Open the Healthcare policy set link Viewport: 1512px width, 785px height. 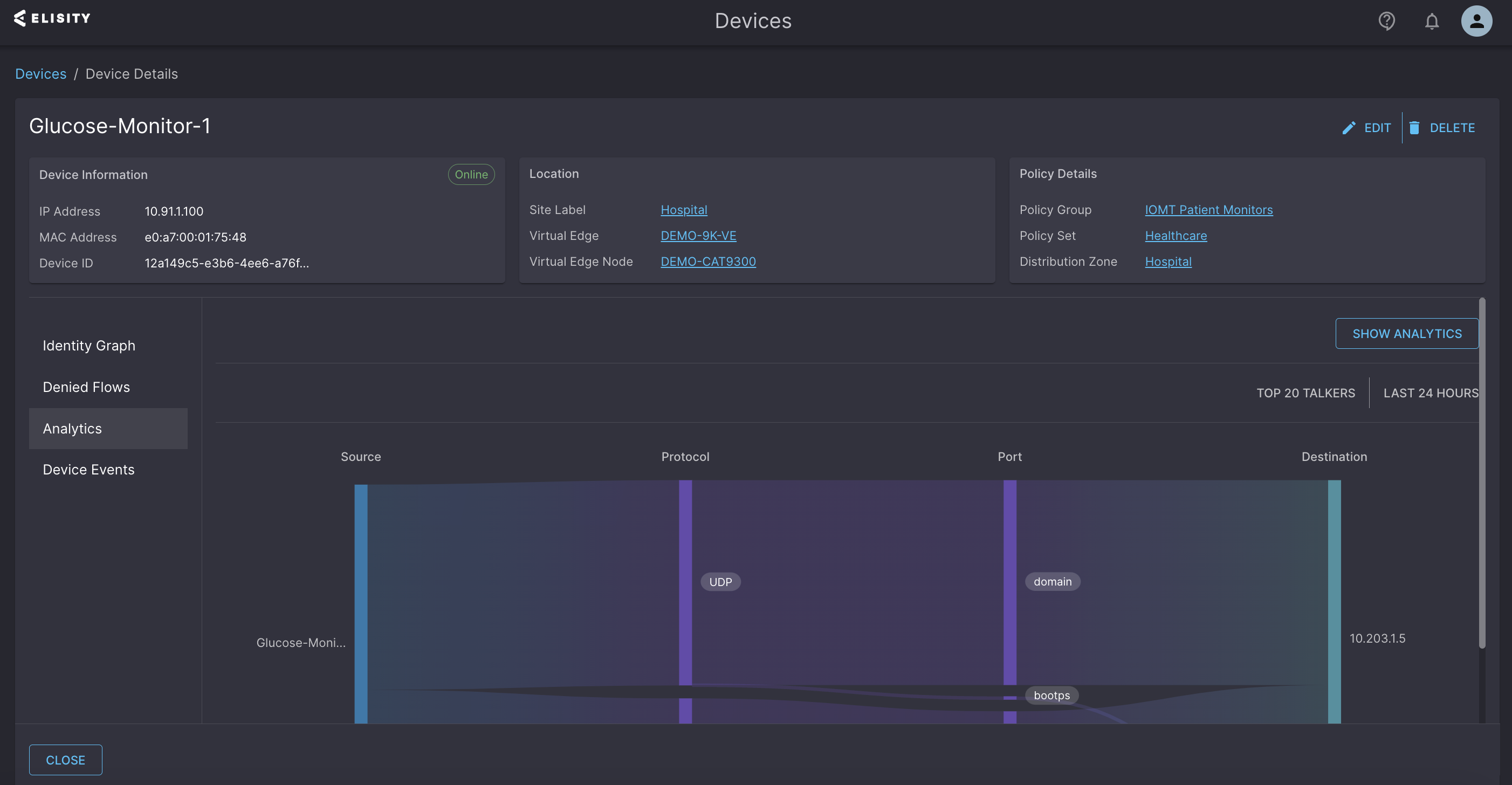(x=1176, y=236)
